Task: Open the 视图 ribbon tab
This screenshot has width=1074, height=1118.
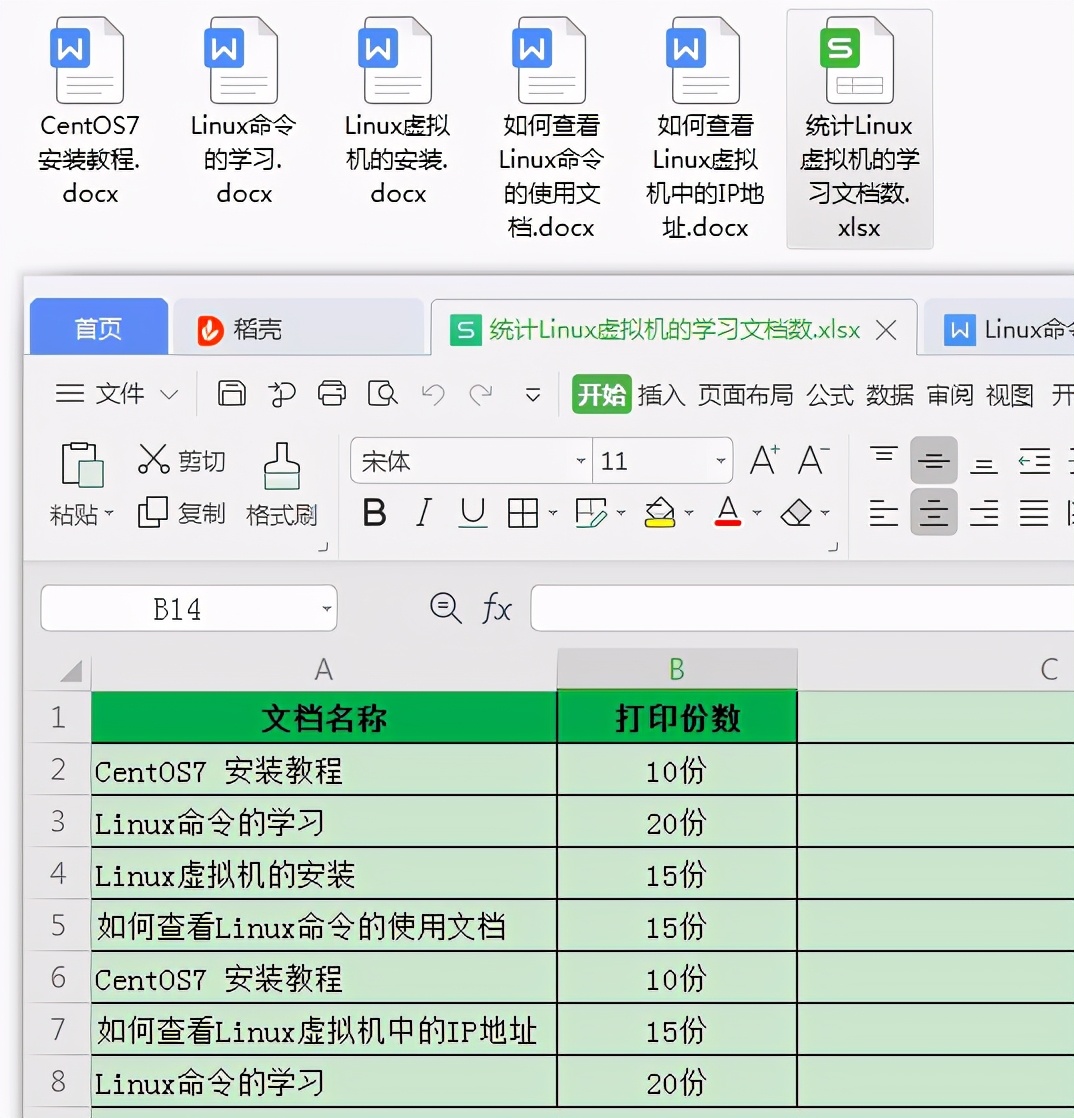Action: click(1010, 394)
